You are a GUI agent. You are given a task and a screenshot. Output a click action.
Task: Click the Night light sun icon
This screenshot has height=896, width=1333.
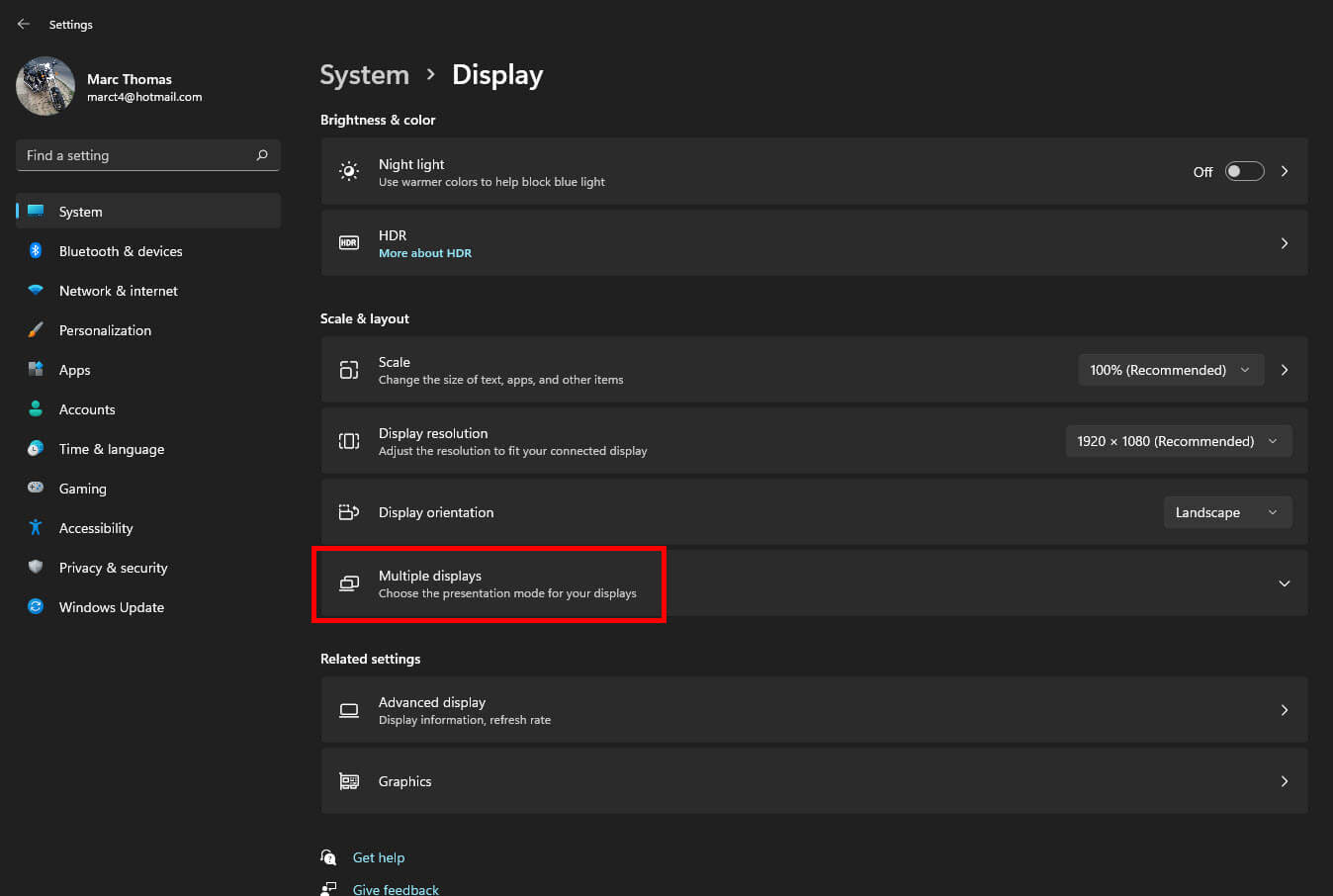click(x=349, y=171)
